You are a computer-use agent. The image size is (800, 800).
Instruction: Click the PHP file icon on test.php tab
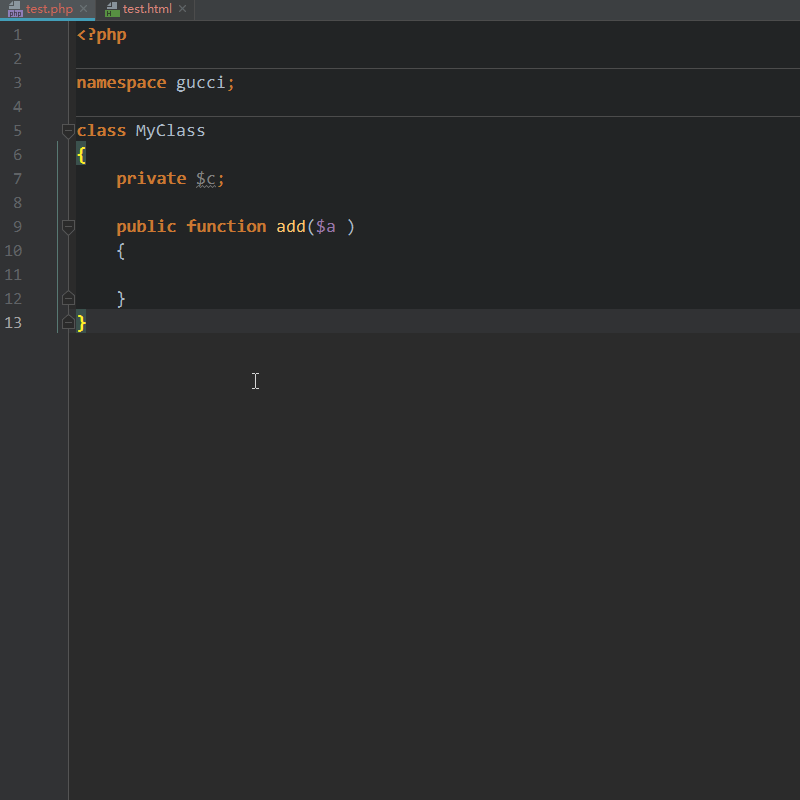15,9
